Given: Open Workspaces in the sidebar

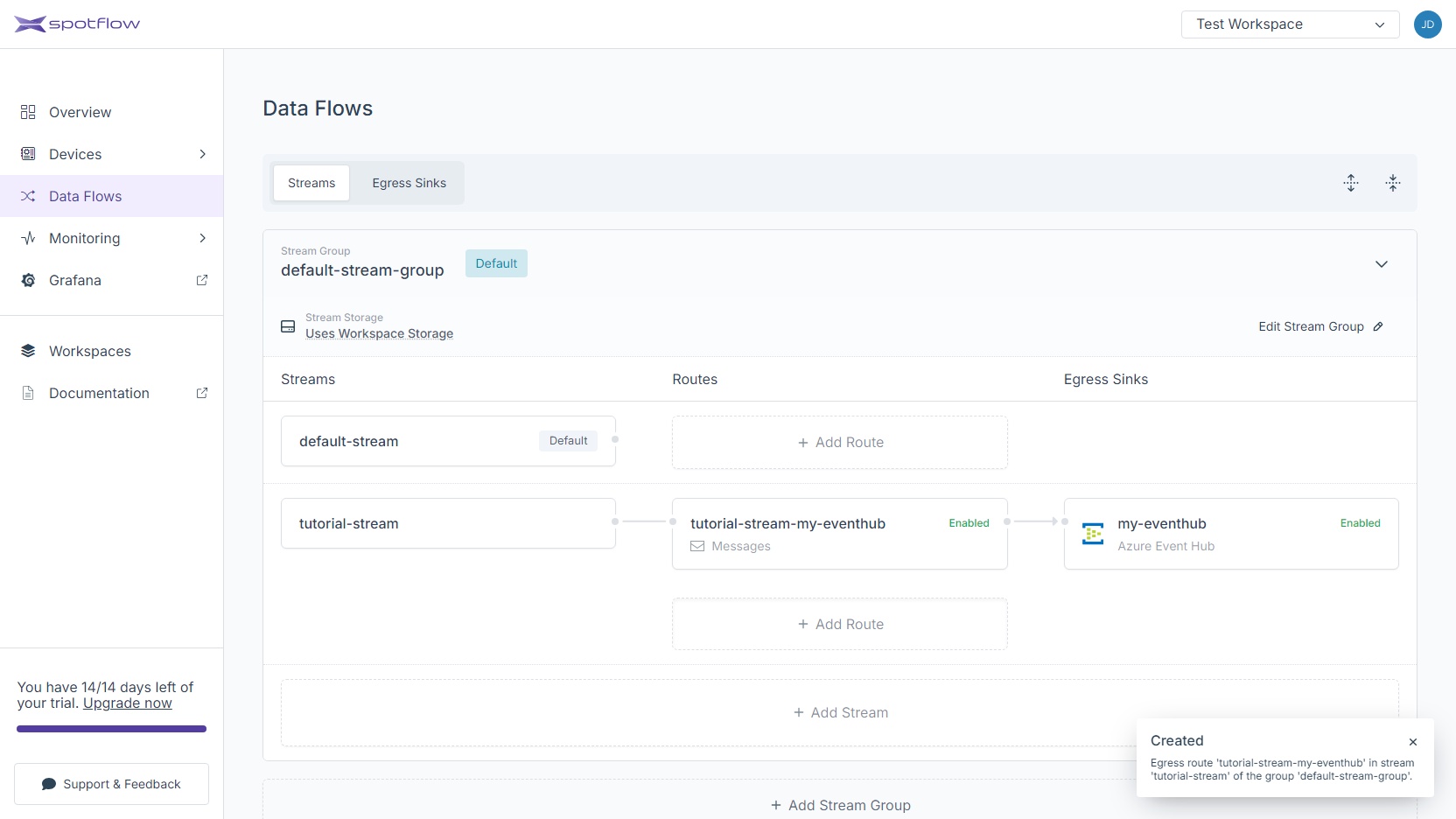Looking at the screenshot, I should click(112, 351).
